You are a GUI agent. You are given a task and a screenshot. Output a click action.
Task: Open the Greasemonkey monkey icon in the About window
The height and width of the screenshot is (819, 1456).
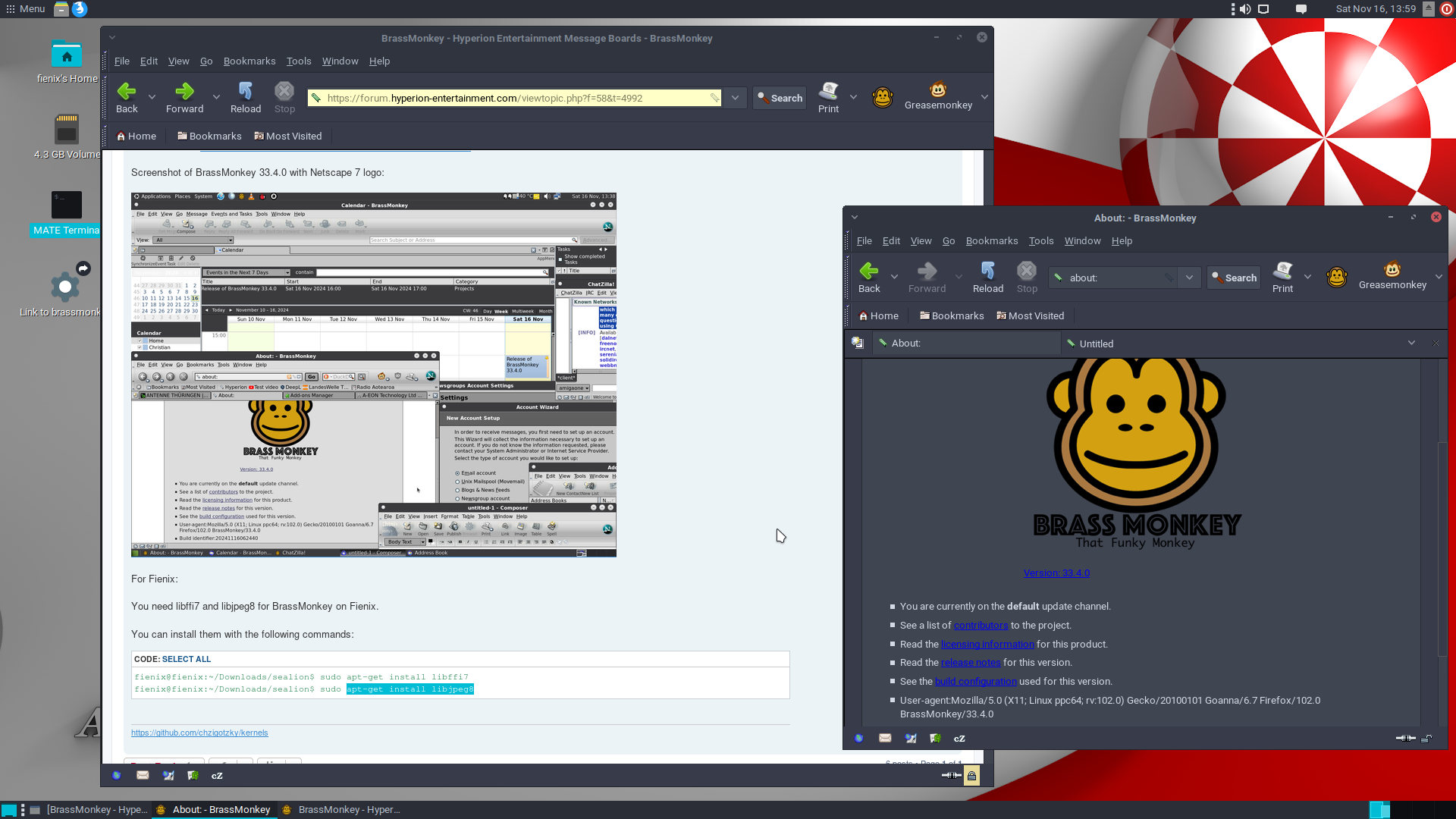point(1336,278)
